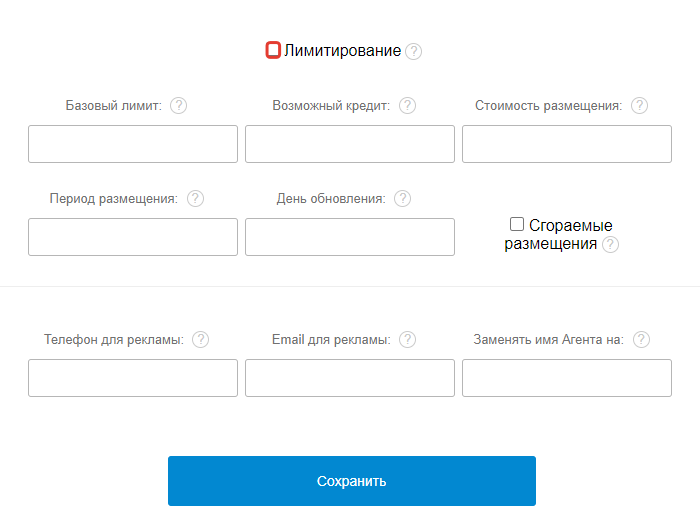Show help for Сгораемые размещения
Image resolution: width=700 pixels, height=527 pixels.
610,244
